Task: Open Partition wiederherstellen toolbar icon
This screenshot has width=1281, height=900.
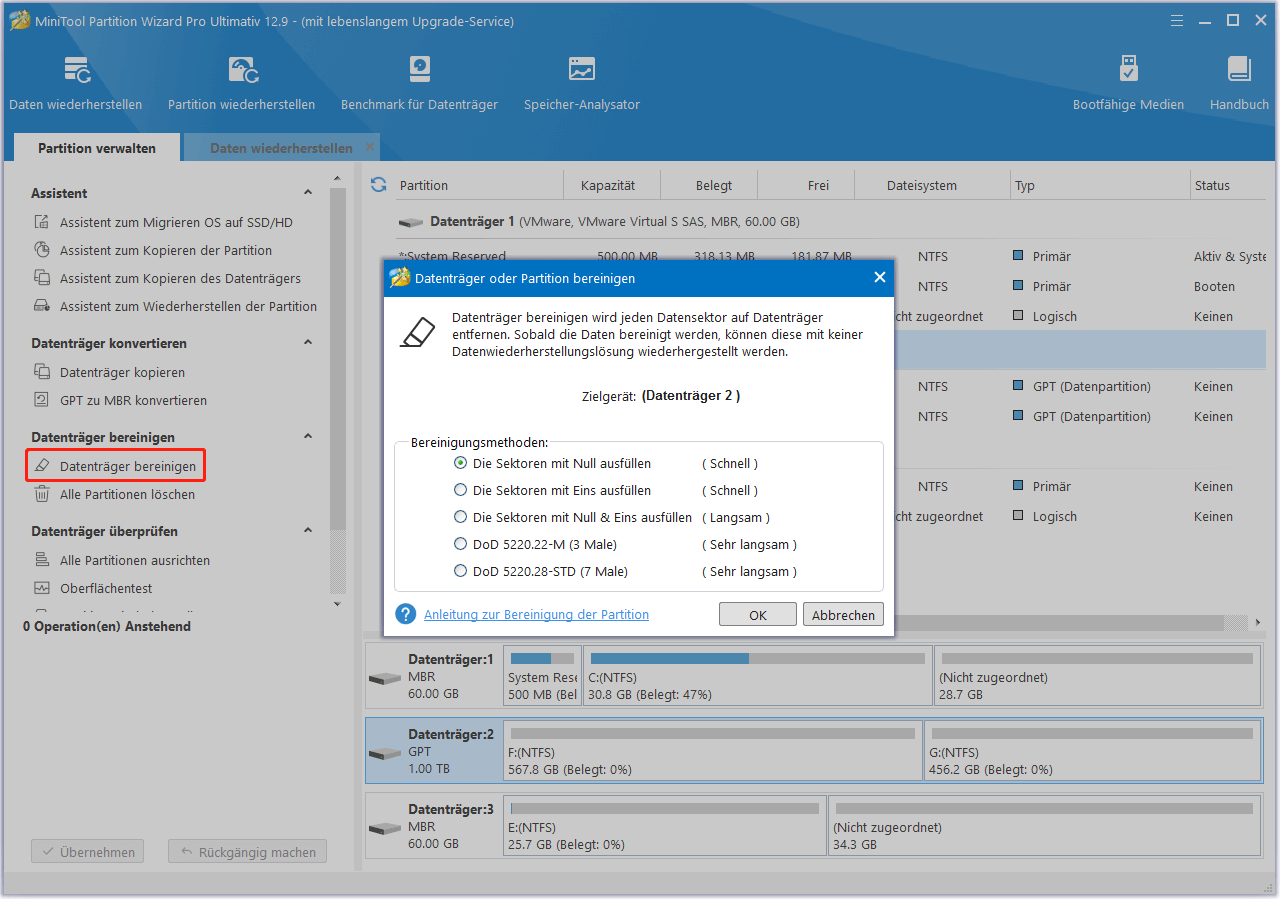Action: point(243,70)
